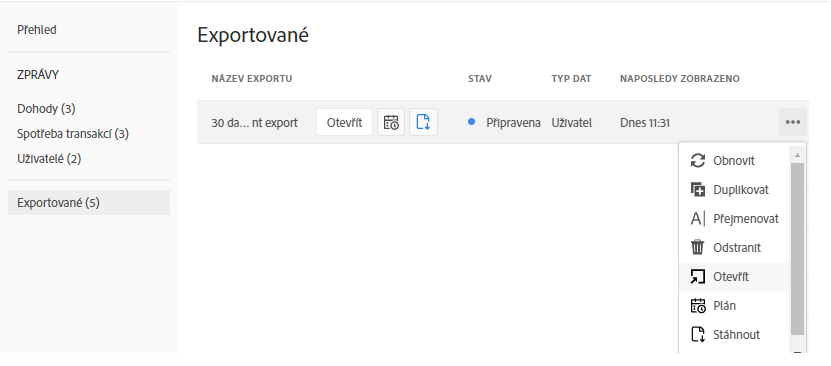Select Odstranit in the context menu
Image resolution: width=831 pixels, height=366 pixels.
(x=734, y=247)
